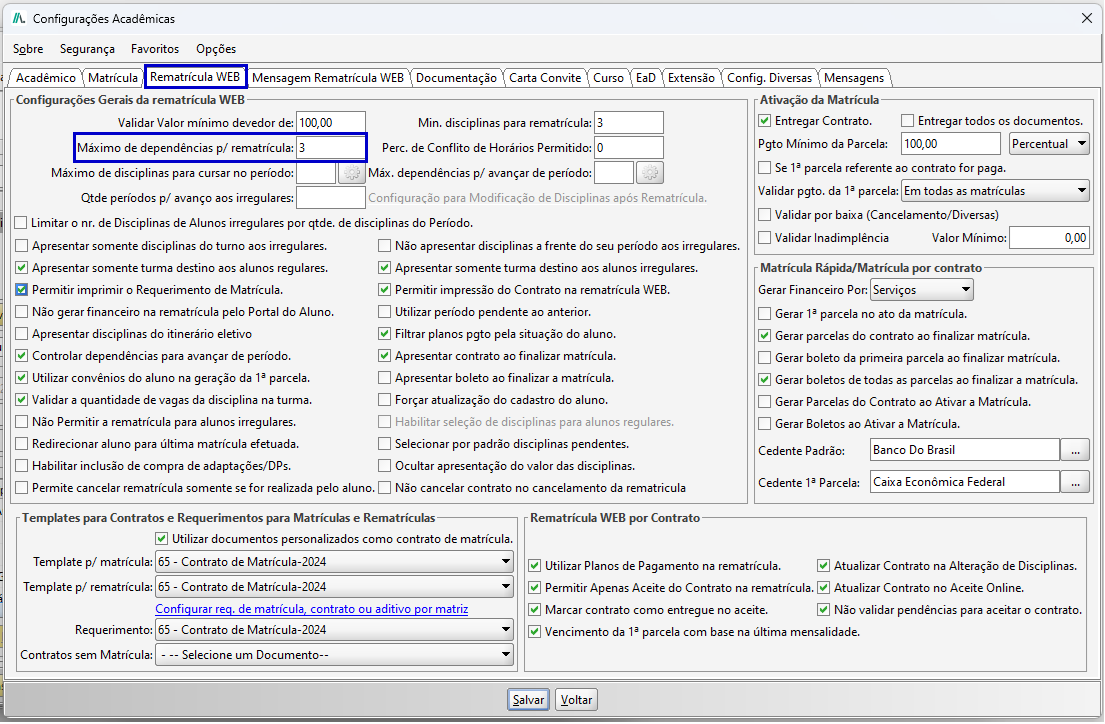Select the Rematrícula WEB tab
This screenshot has width=1105, height=724.
coord(195,76)
